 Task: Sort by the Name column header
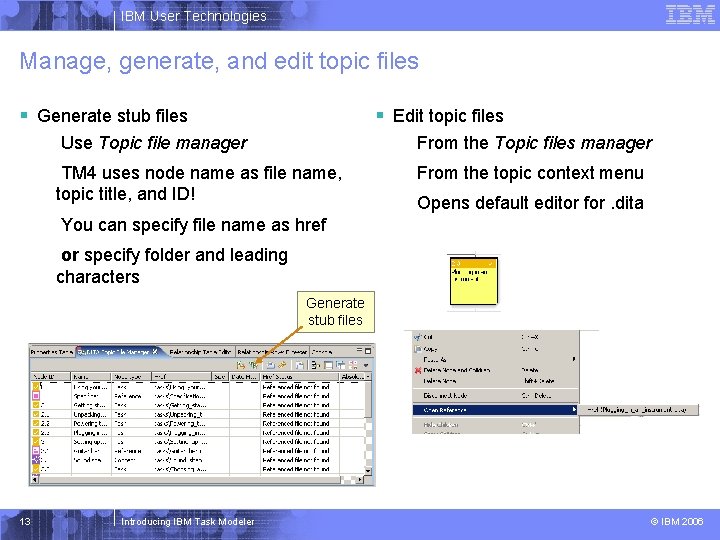click(91, 377)
